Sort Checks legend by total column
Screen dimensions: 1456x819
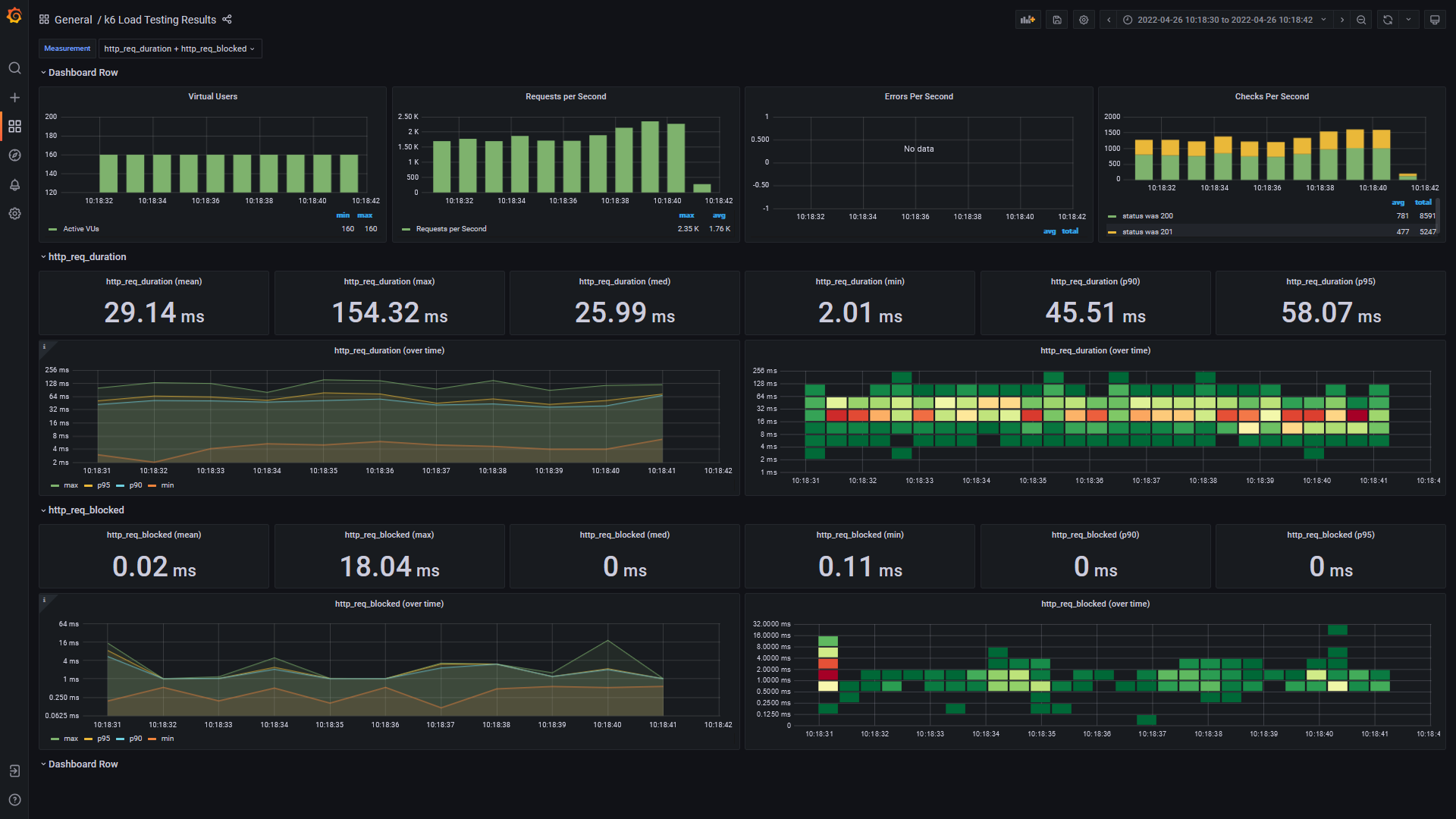[1423, 202]
